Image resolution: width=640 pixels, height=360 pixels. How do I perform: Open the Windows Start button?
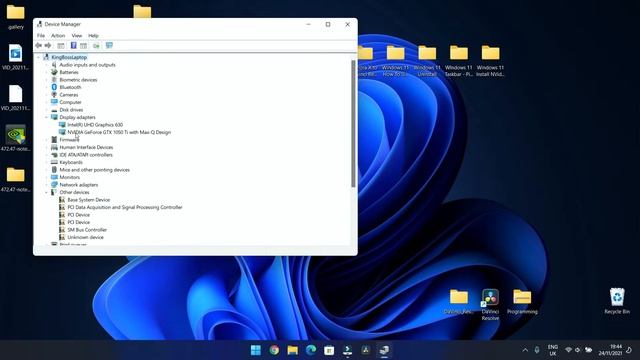(256, 350)
